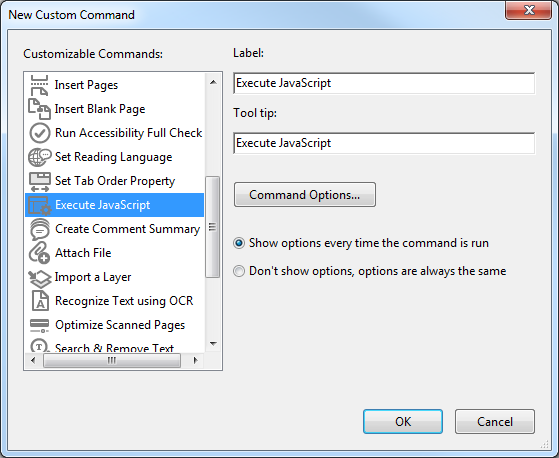Screen dimensions: 559x458
Task: Select Don't show options radio button
Action: point(239,271)
